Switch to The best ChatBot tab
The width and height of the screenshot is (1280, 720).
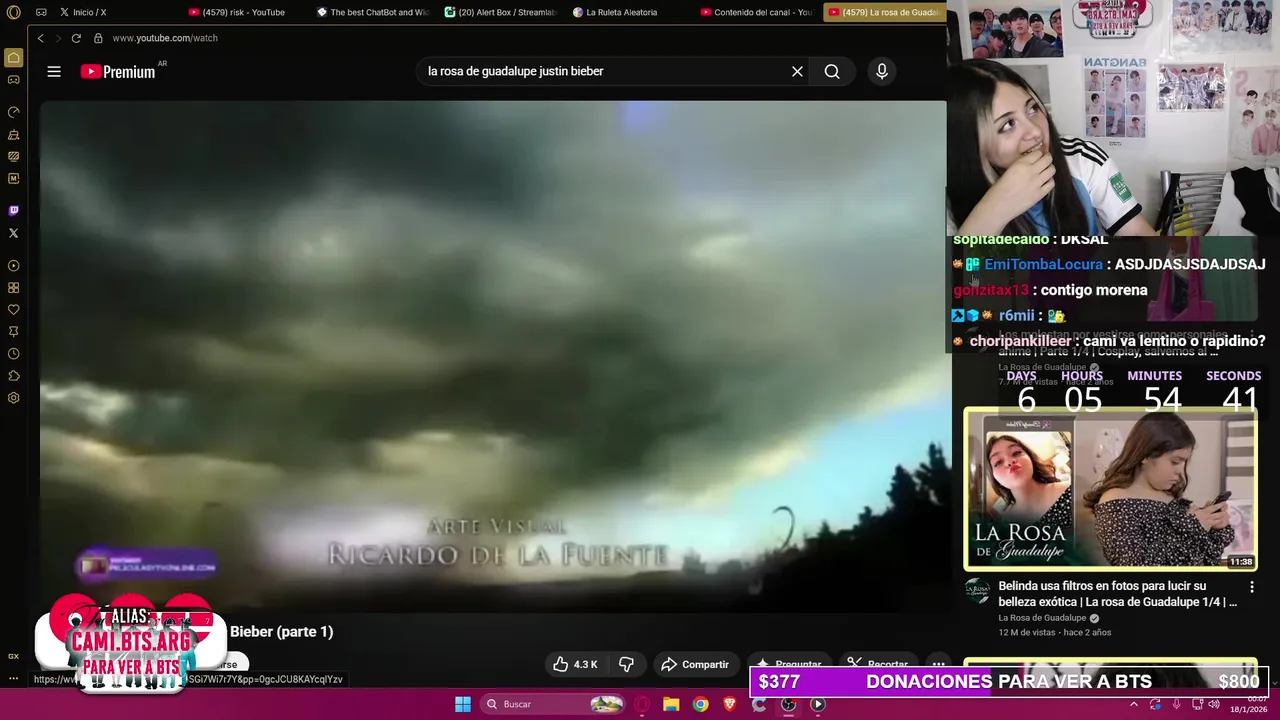[372, 12]
